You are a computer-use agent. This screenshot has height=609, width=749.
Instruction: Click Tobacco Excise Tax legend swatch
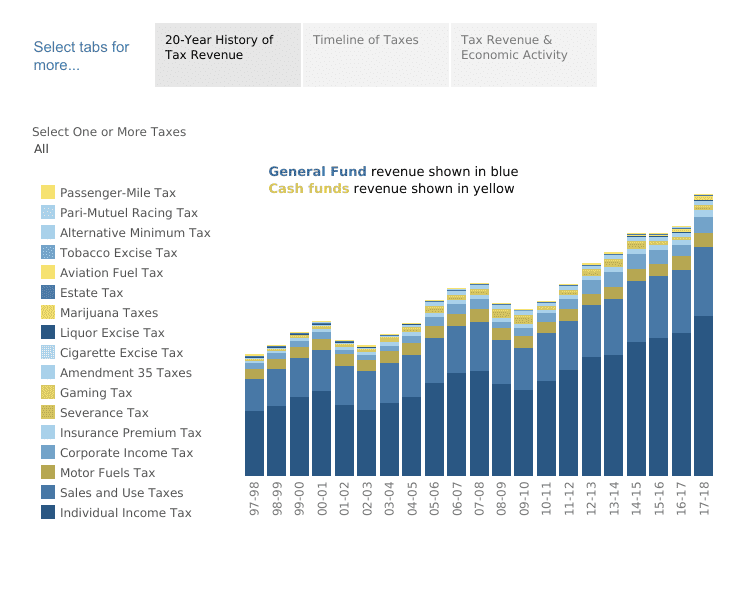click(48, 253)
